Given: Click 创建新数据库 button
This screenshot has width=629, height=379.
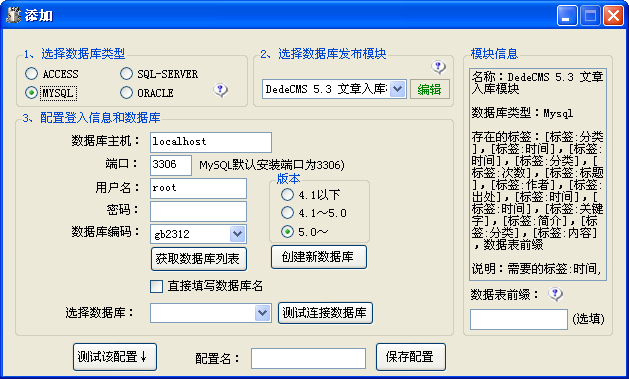Looking at the screenshot, I should pos(319,257).
